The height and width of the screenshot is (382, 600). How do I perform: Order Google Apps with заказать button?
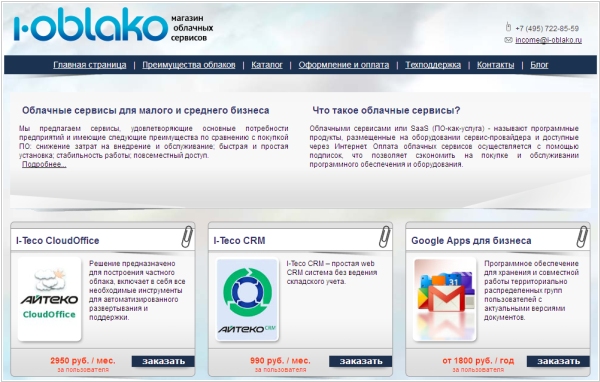tap(558, 361)
